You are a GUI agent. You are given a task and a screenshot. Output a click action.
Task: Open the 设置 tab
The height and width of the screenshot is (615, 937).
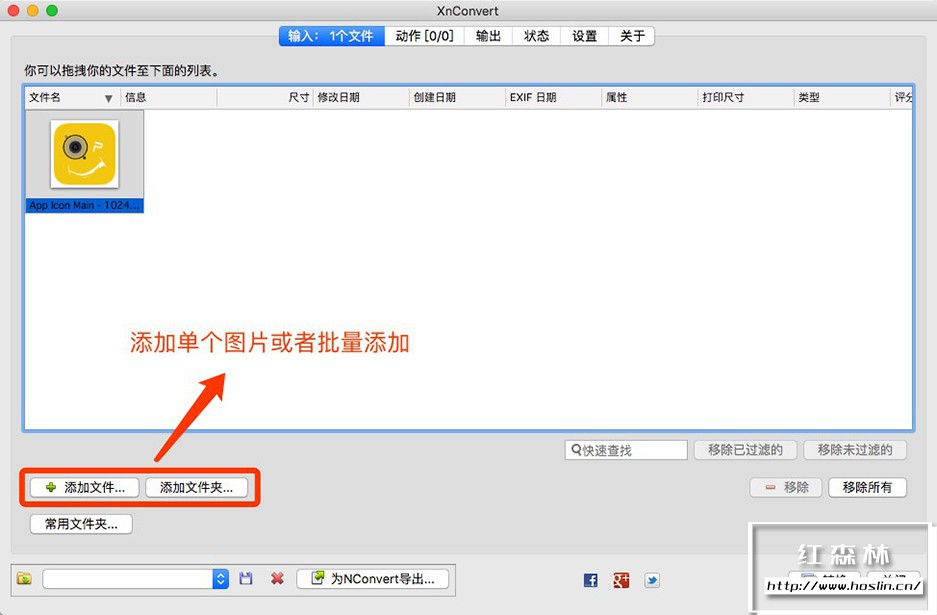(x=584, y=36)
